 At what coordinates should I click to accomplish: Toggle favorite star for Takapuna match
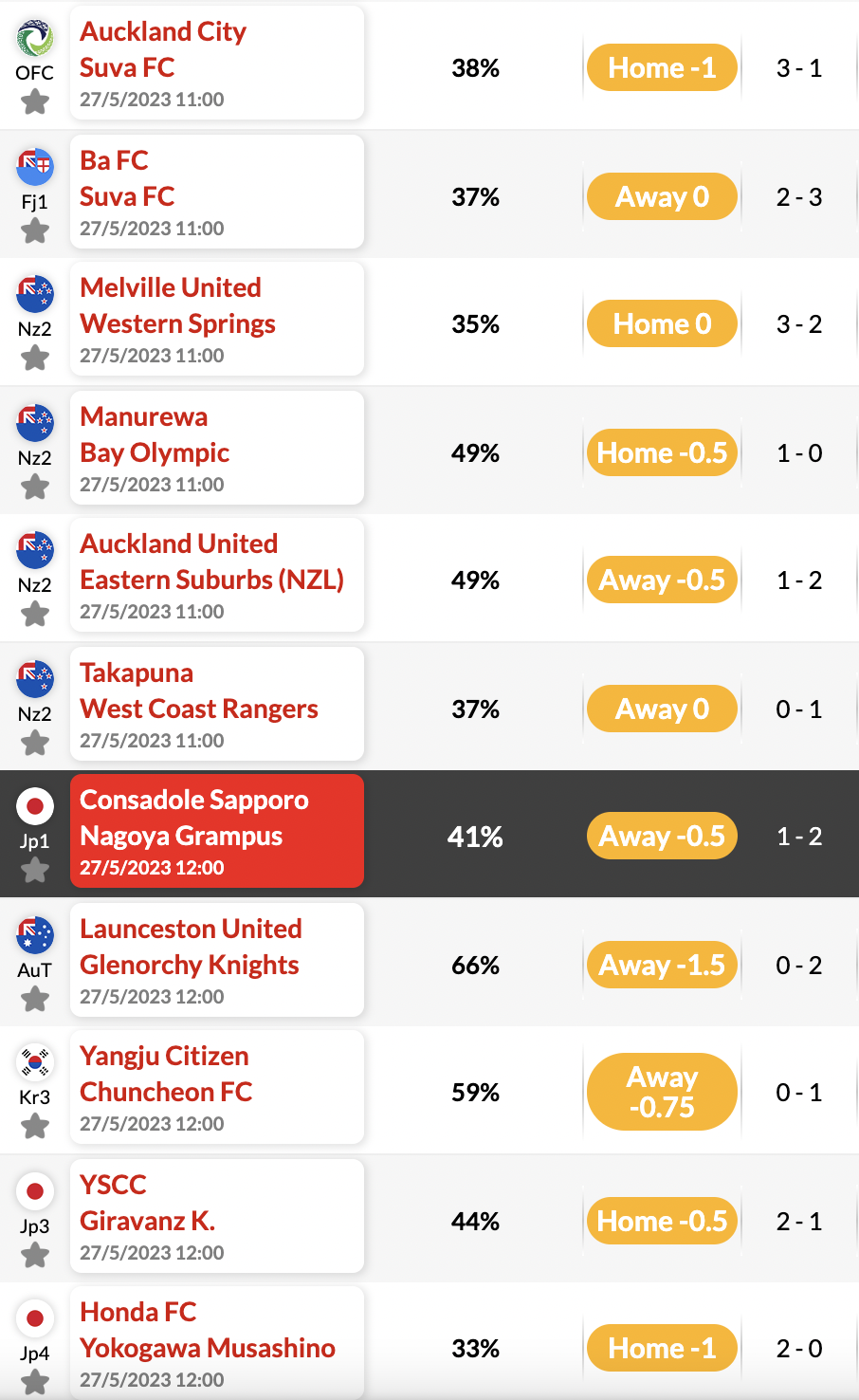35,743
